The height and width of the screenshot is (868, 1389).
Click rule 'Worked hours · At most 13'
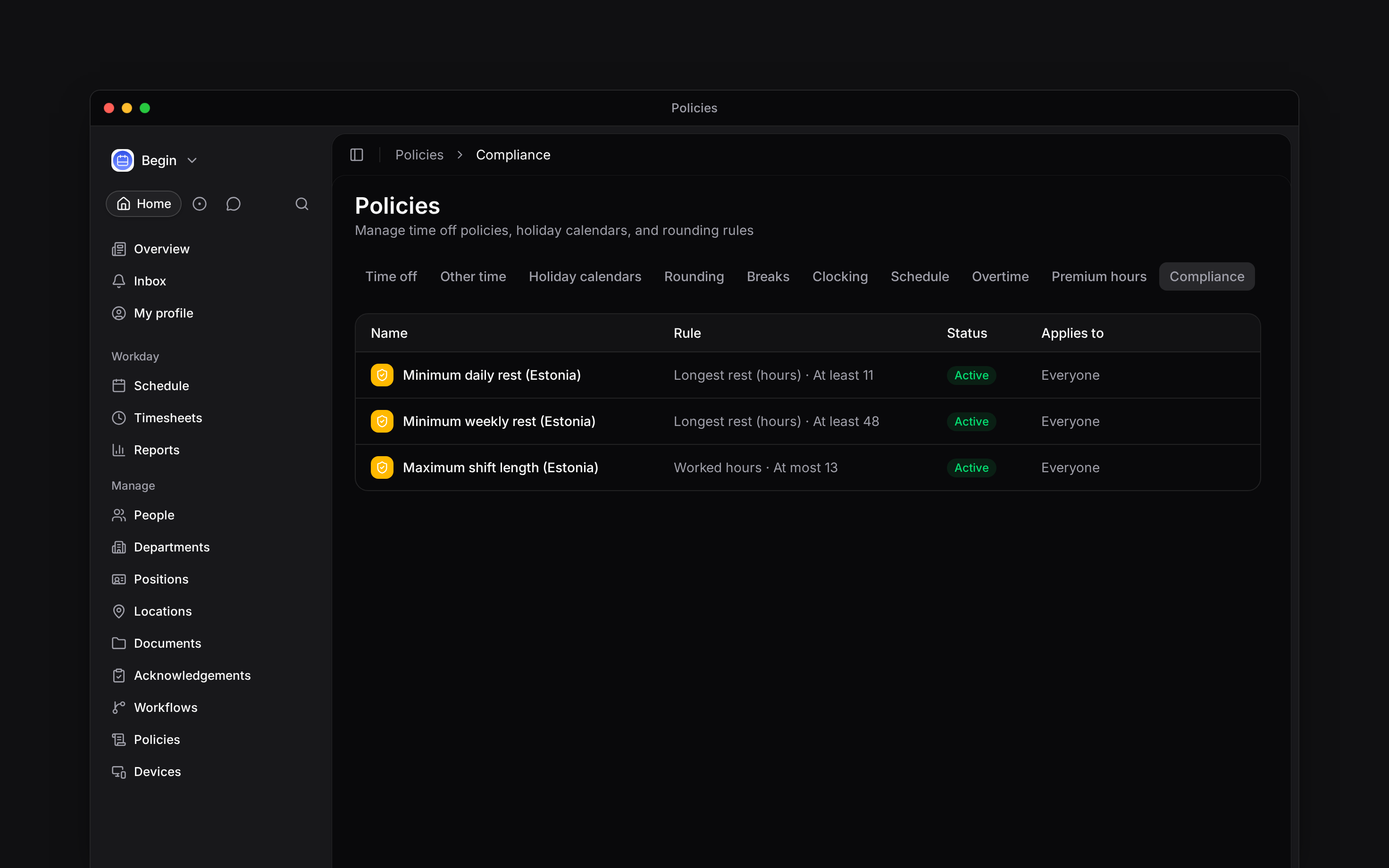[755, 468]
